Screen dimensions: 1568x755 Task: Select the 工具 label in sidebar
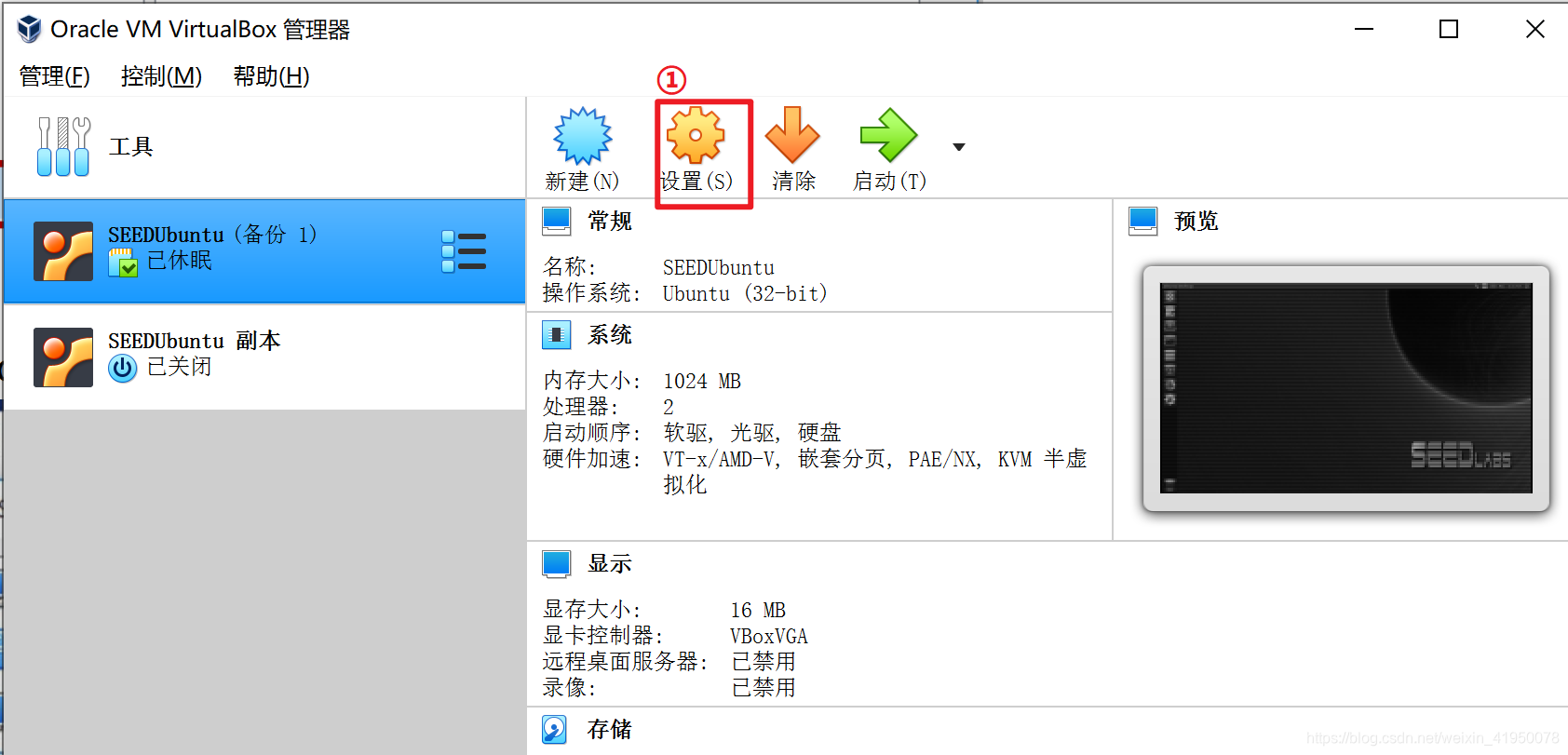click(x=131, y=147)
